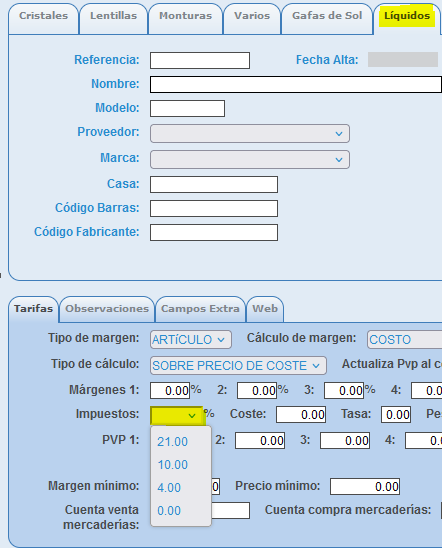Click the PVP 2 price field
The width and height of the screenshot is (442, 548).
coord(260,440)
